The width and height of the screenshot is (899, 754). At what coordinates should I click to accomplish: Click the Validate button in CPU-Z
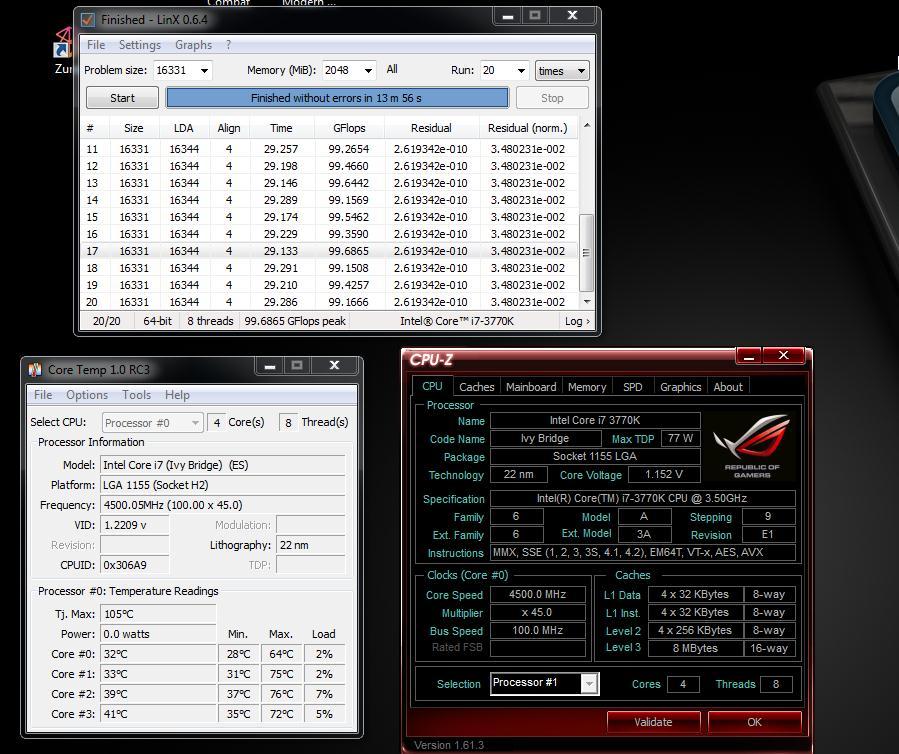click(x=653, y=722)
